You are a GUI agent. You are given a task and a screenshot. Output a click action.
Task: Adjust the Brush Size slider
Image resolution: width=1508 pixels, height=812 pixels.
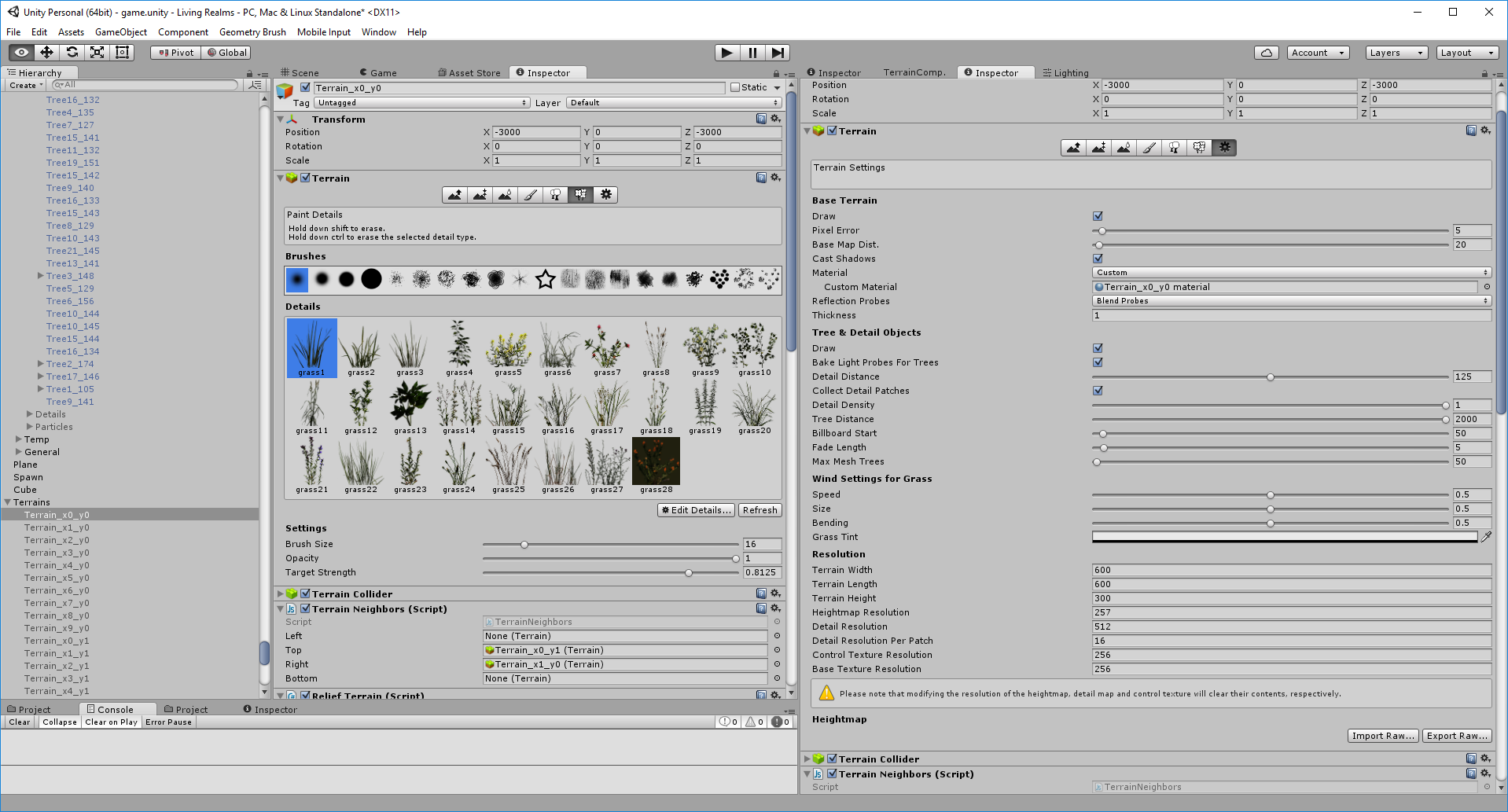tap(611, 544)
